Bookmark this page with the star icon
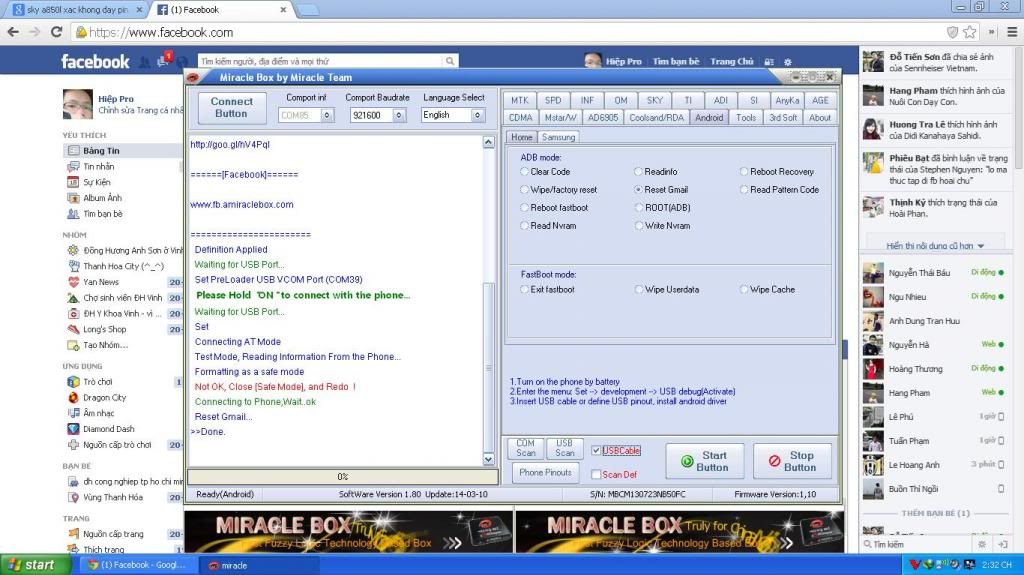 (970, 32)
